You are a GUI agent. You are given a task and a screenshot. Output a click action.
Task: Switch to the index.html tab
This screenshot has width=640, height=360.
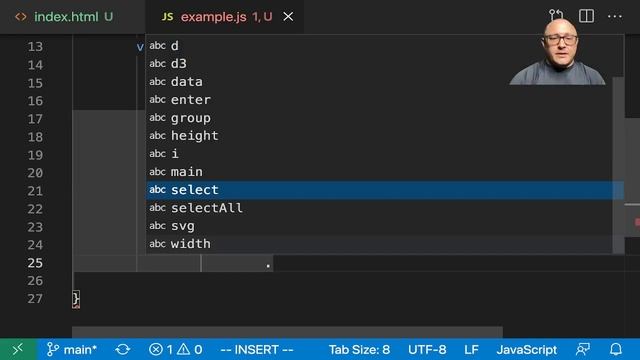[64, 17]
